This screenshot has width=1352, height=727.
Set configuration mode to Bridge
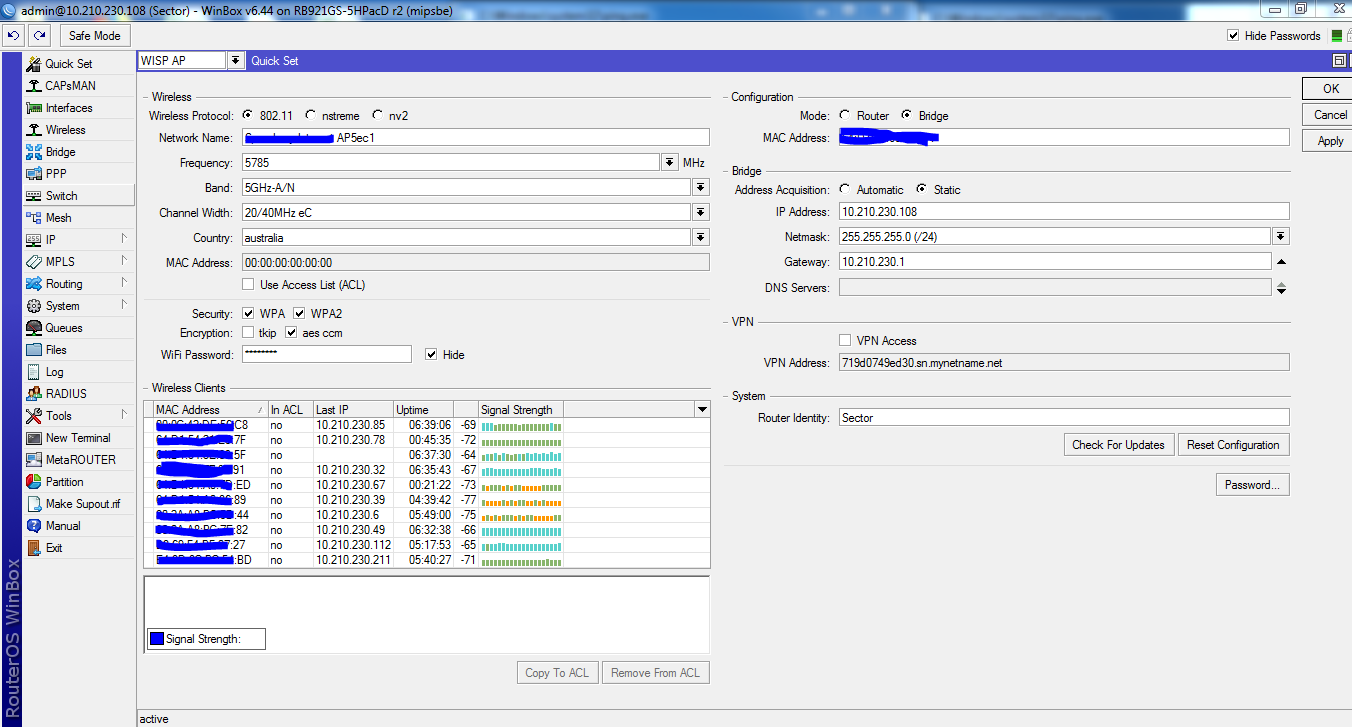click(x=907, y=116)
